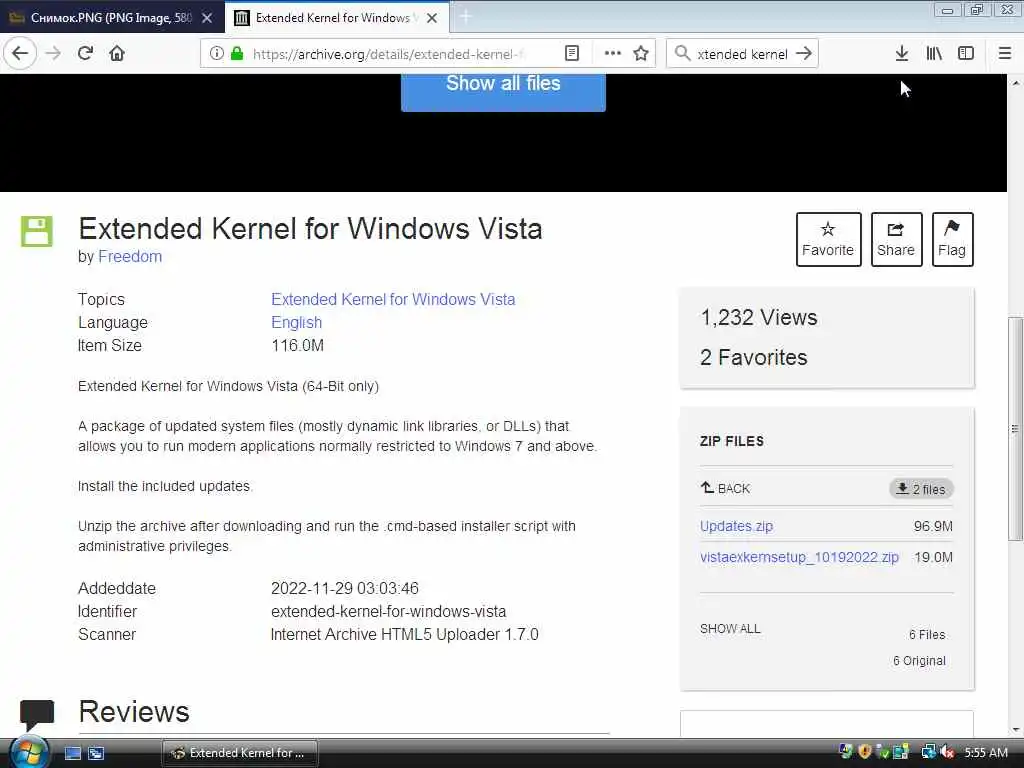The width and height of the screenshot is (1024, 768).
Task: Click the '2022-11-29 03:03:46' added date
Action: [345, 588]
